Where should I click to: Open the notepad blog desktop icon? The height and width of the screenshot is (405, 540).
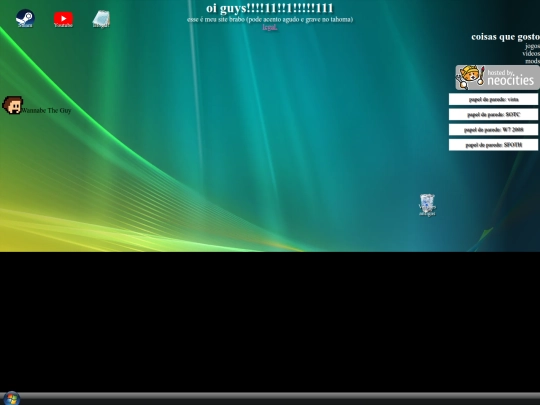point(101,19)
